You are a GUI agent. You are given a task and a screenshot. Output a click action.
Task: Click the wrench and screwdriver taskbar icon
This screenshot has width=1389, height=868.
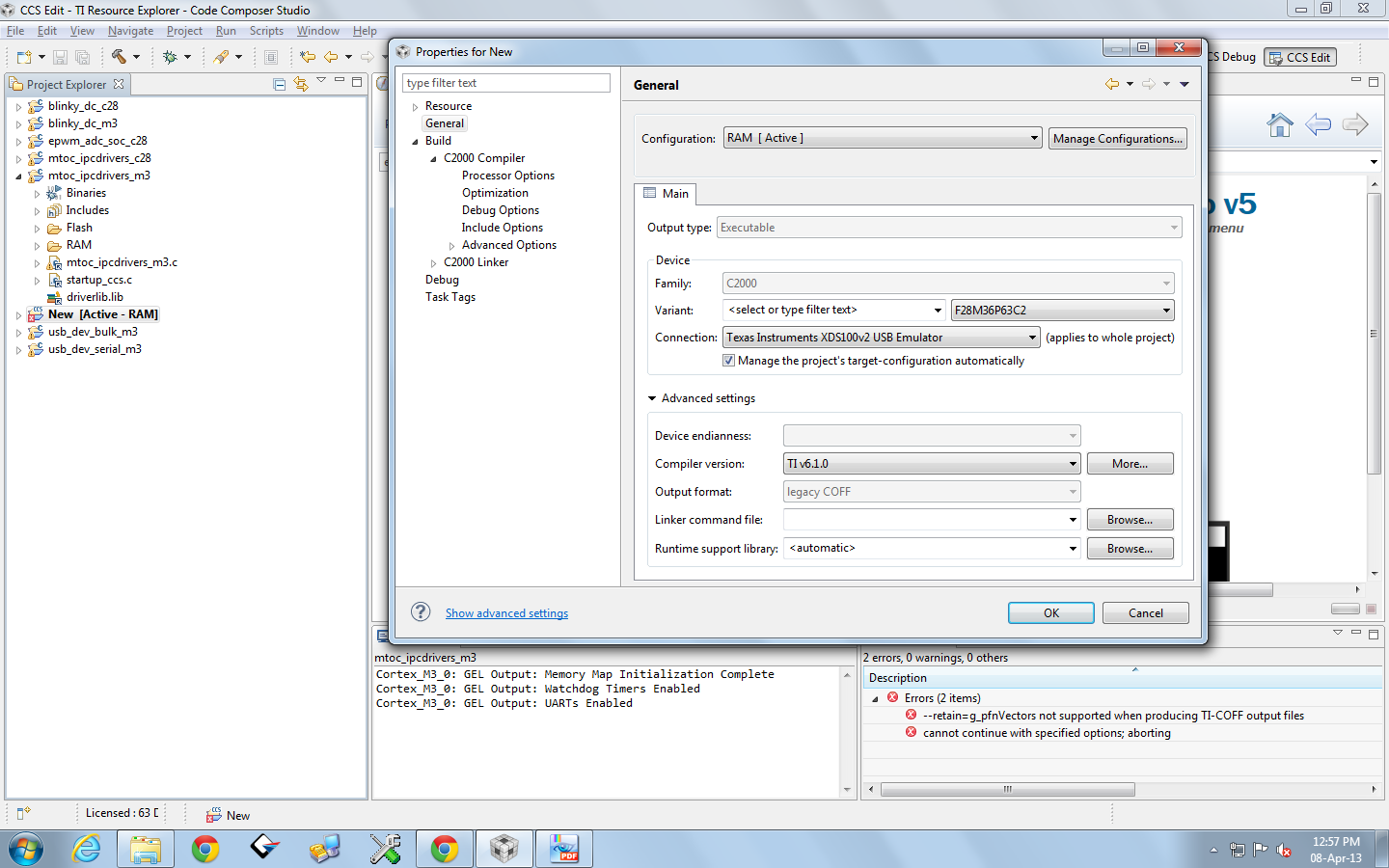click(385, 849)
